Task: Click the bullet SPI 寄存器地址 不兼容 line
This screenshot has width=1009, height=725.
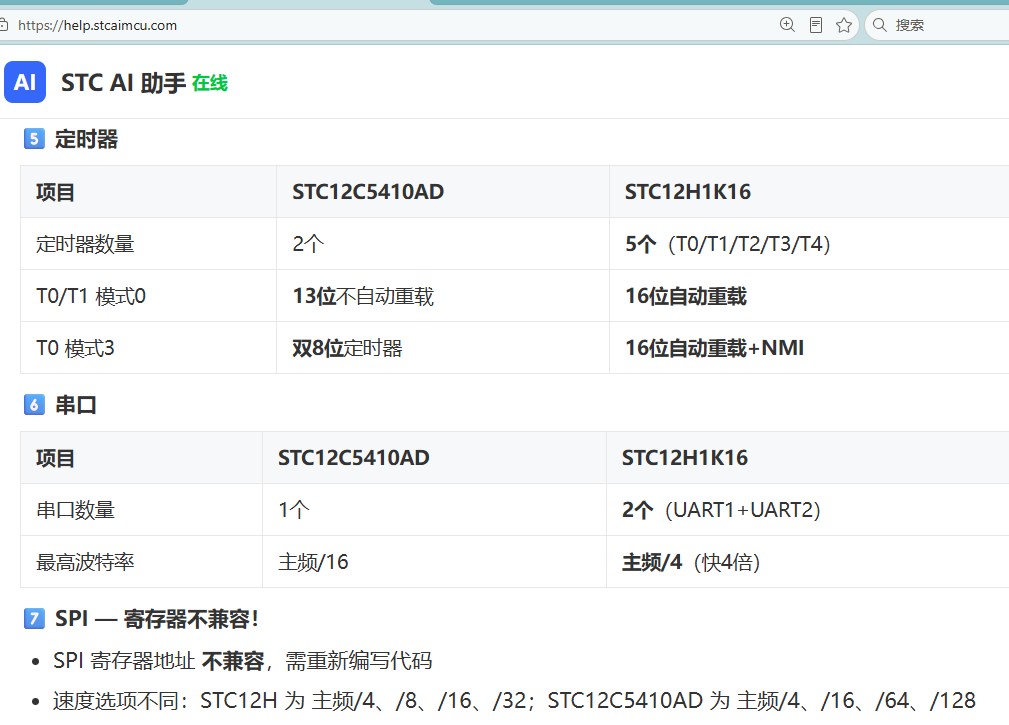Action: (x=243, y=661)
